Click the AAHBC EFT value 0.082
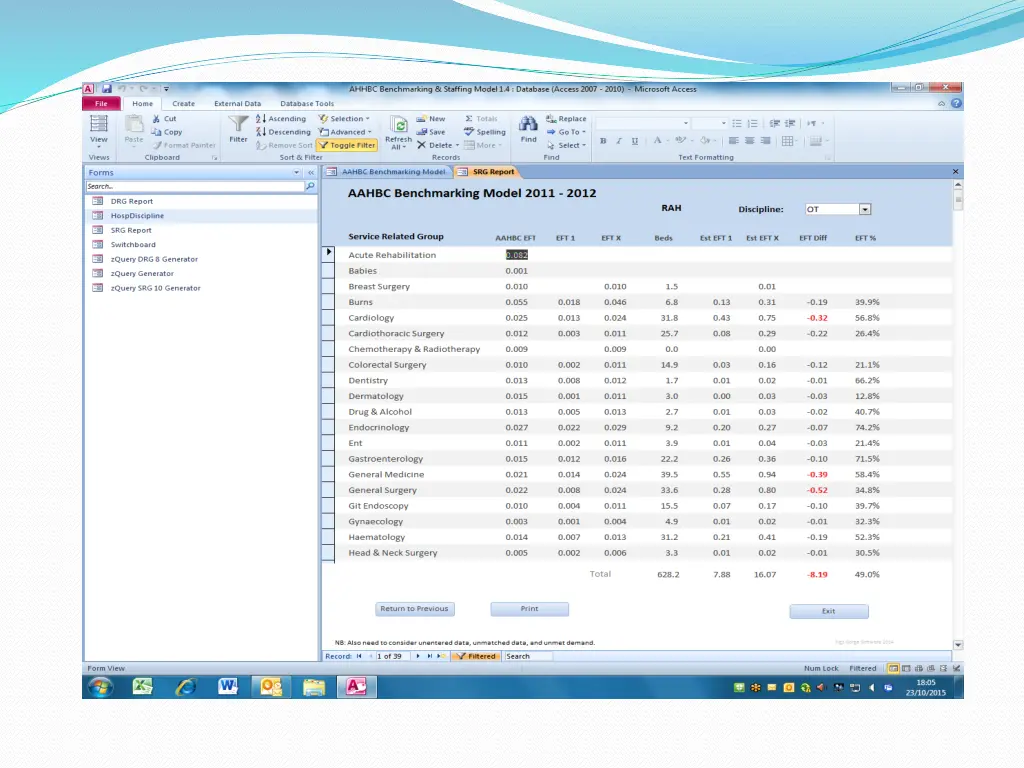 point(517,255)
